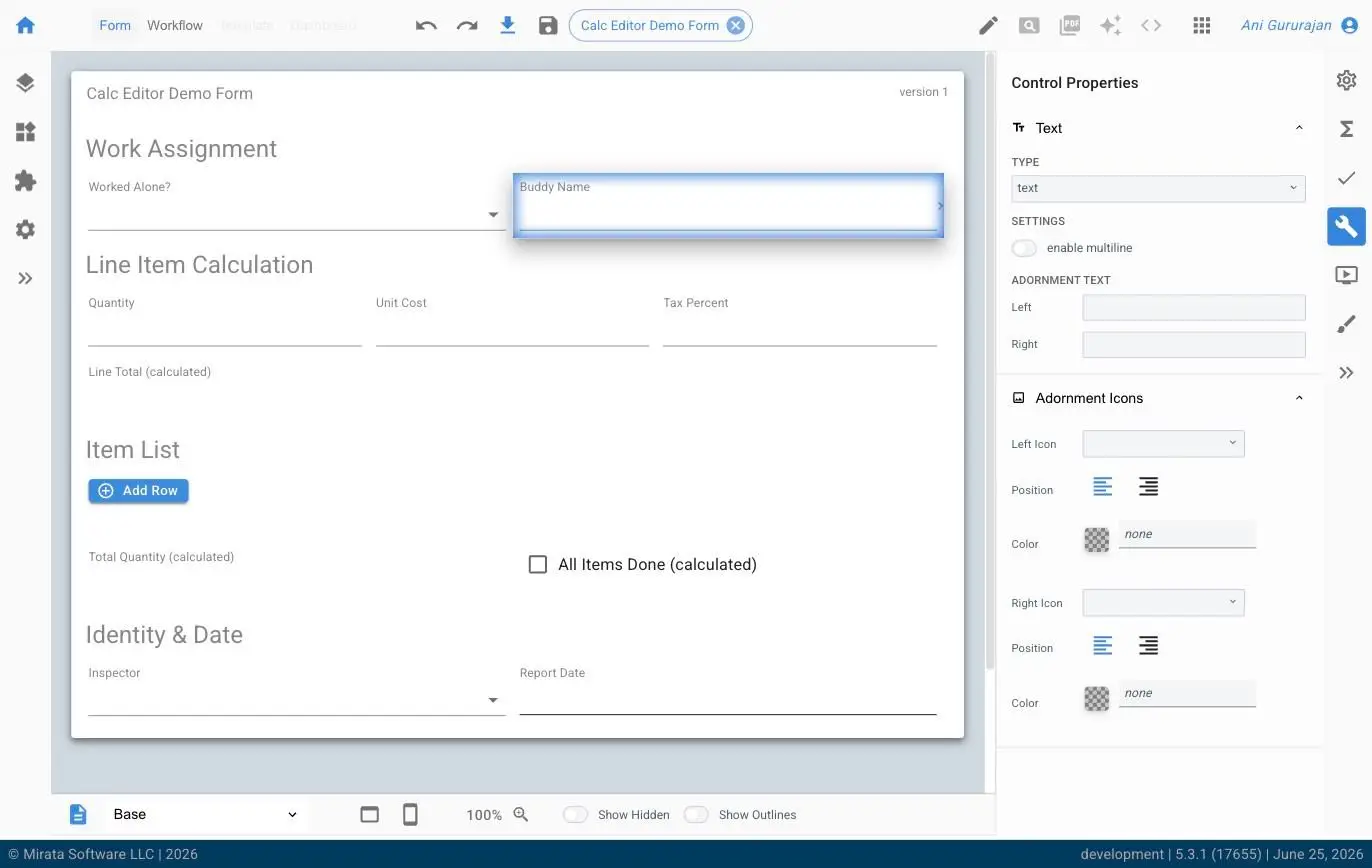Switch to desktop window view icon
This screenshot has height=868, width=1372.
370,814
